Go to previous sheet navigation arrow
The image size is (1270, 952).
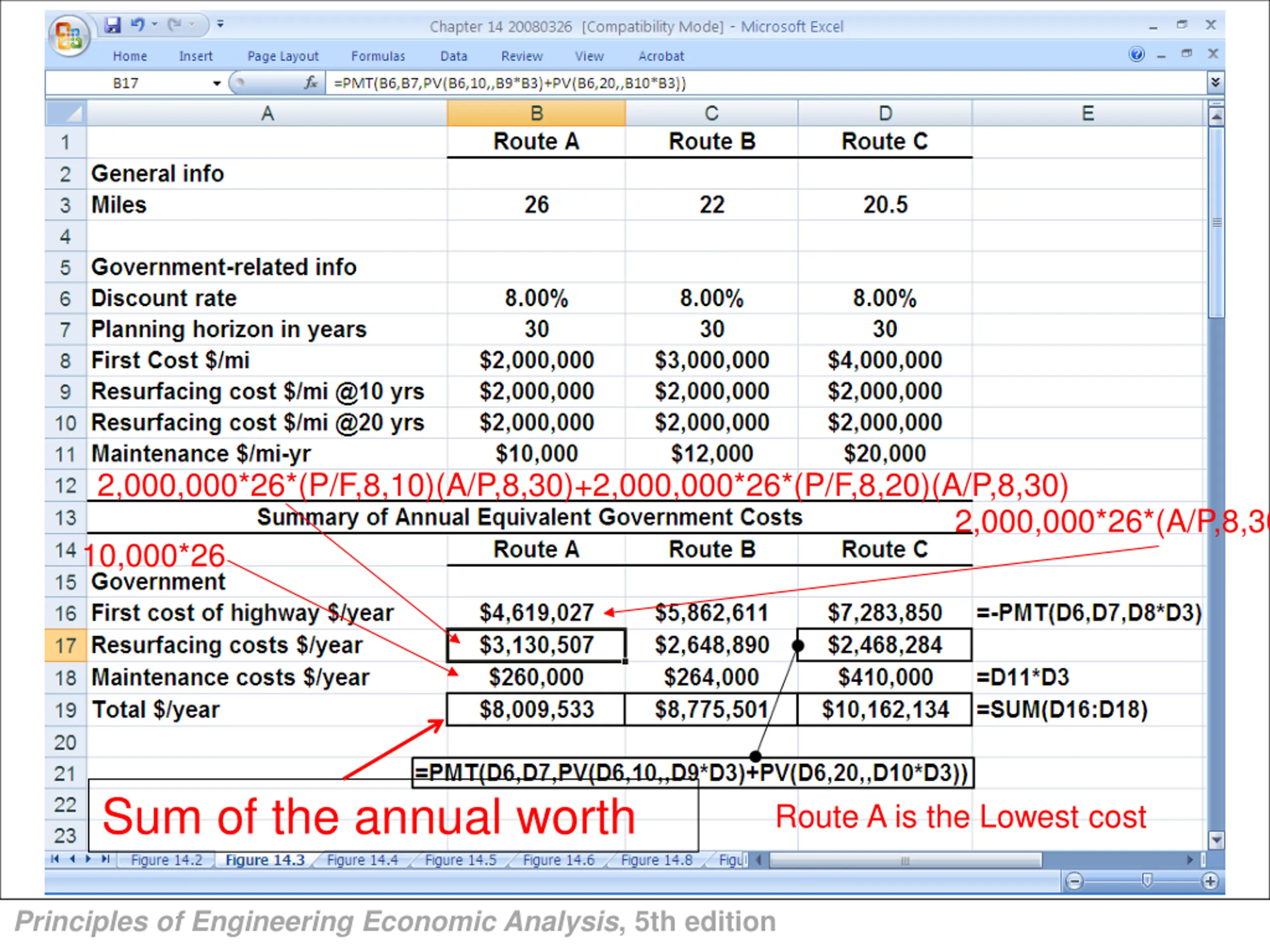[x=72, y=859]
